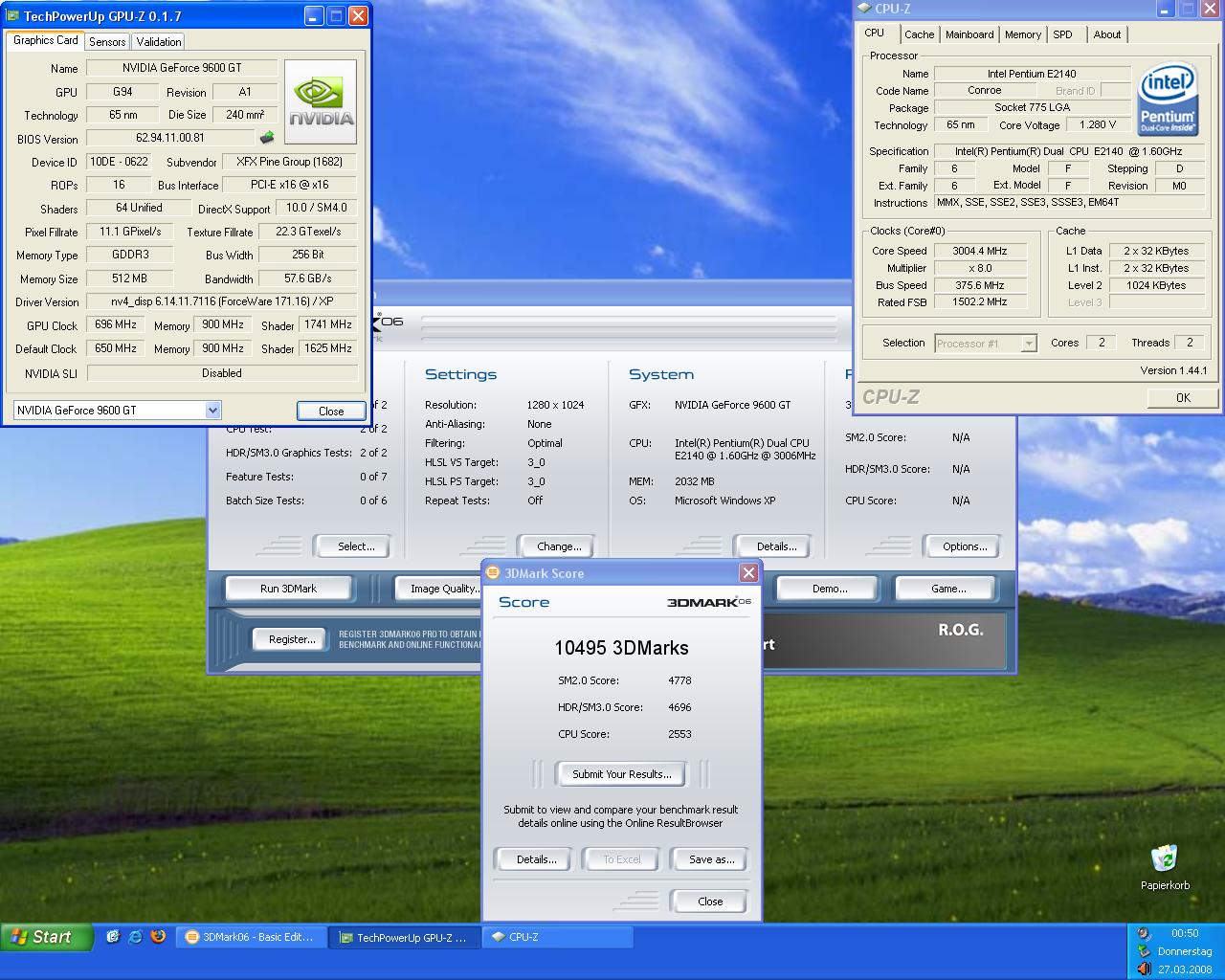1225x980 pixels.
Task: Click the middle system tray icon
Action: click(1144, 951)
